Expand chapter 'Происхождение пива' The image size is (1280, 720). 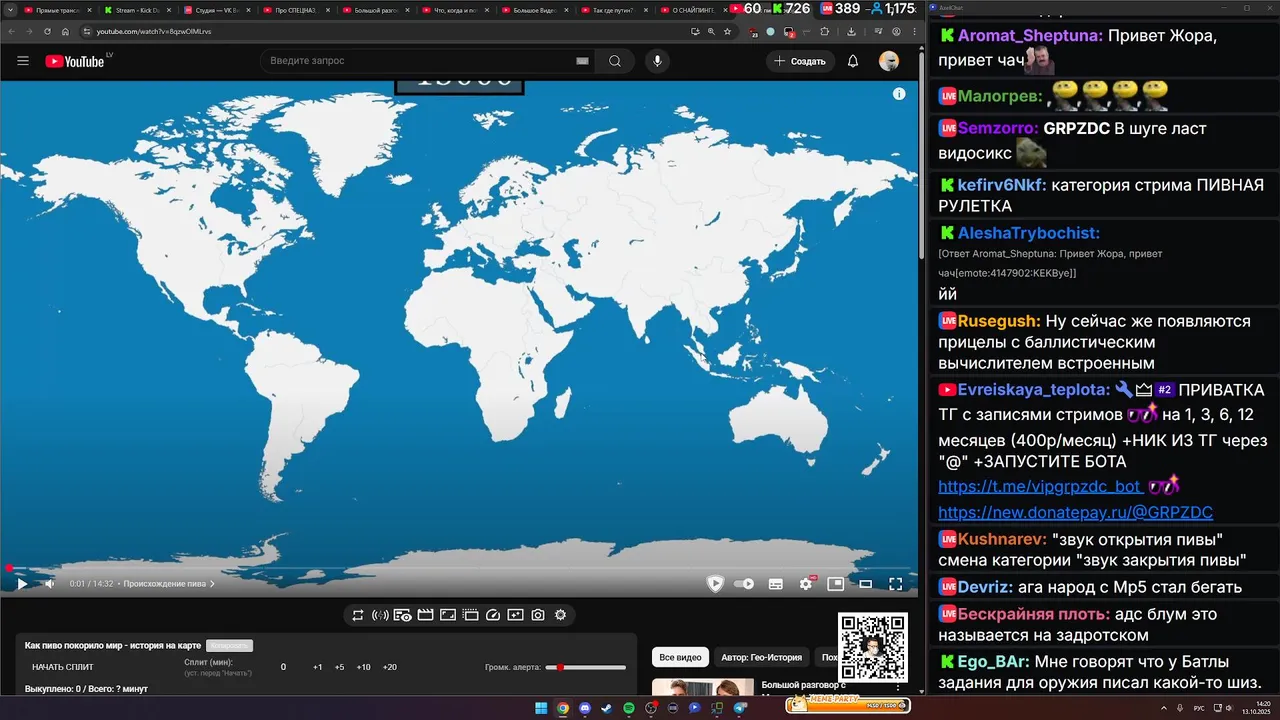click(168, 584)
